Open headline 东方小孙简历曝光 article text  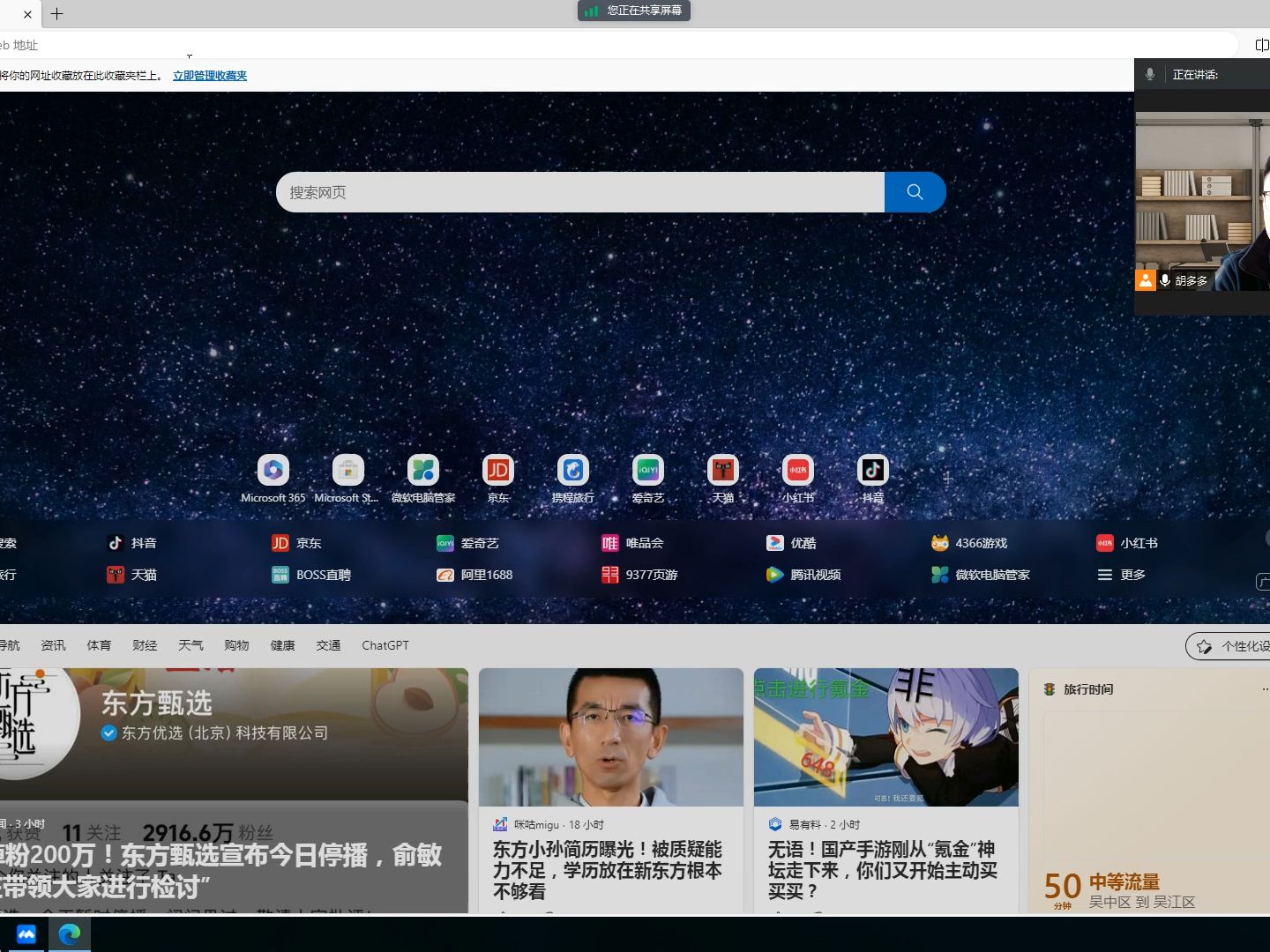coord(608,870)
